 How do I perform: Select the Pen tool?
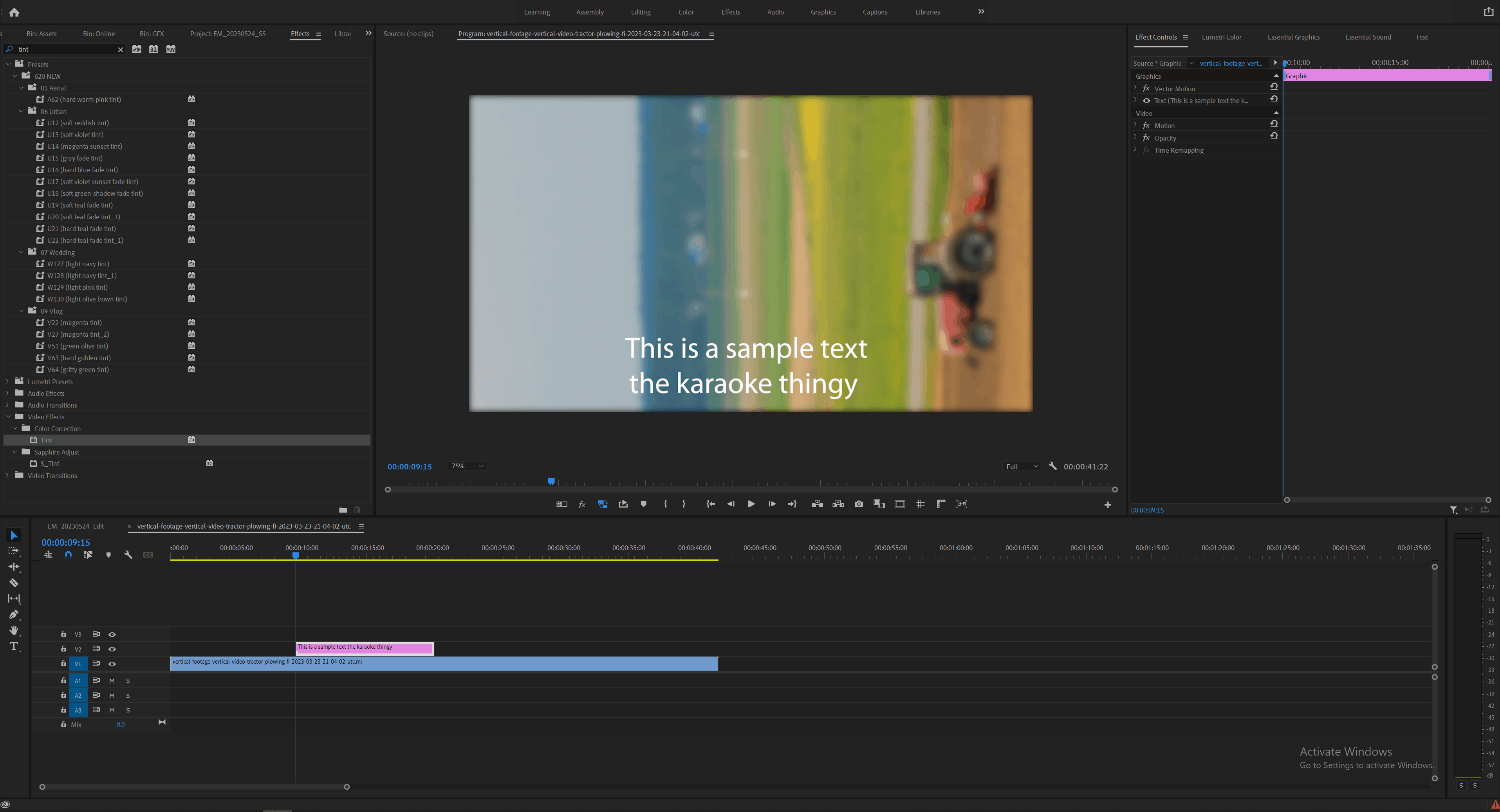pos(14,614)
